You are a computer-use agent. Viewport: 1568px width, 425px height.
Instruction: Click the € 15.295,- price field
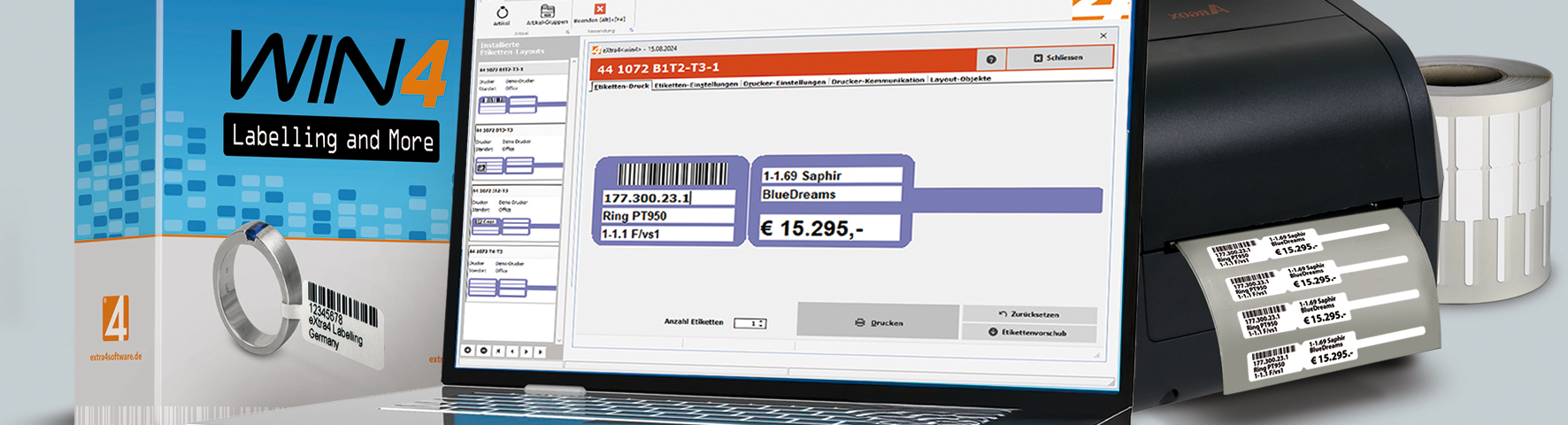coord(829,228)
